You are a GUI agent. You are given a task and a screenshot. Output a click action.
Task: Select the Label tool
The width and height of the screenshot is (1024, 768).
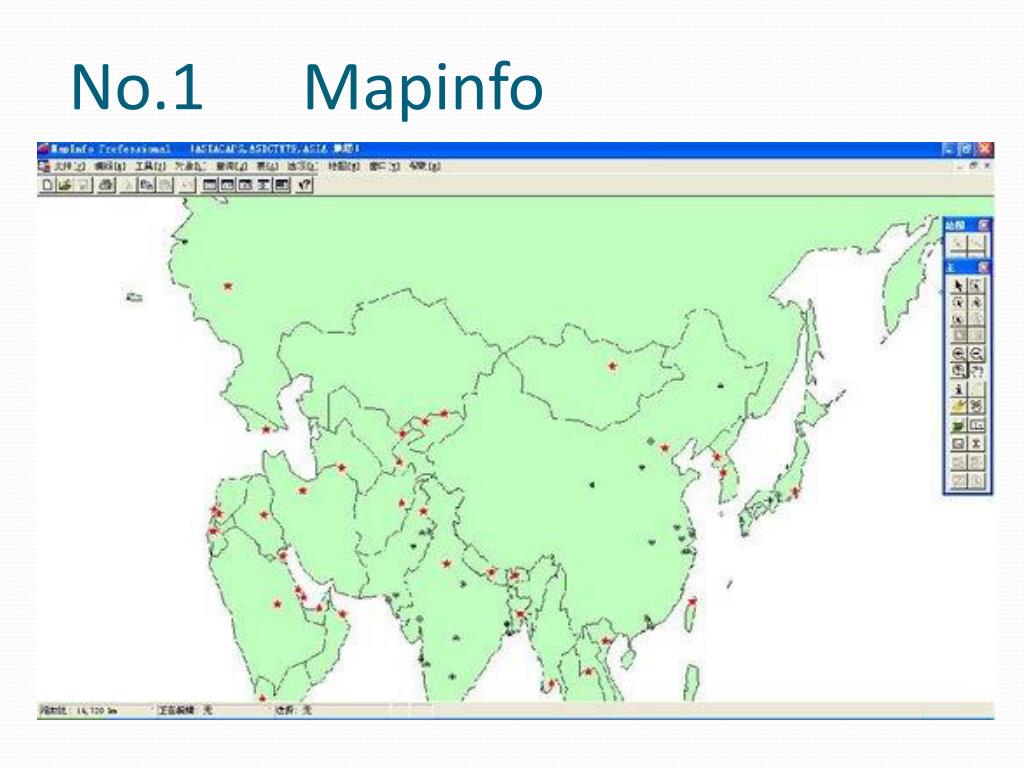(x=958, y=406)
